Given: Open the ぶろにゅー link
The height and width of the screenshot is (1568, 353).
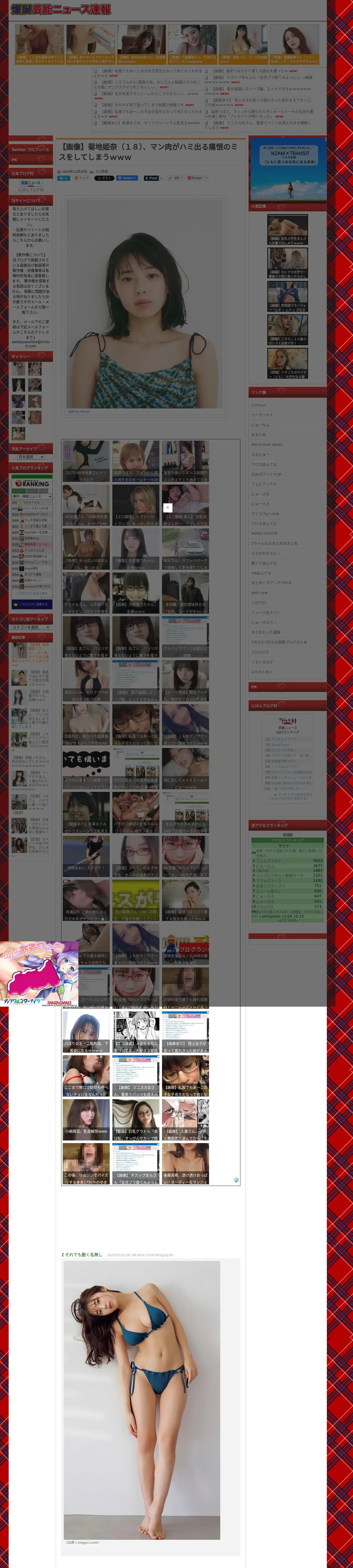Looking at the screenshot, I should coord(260,454).
